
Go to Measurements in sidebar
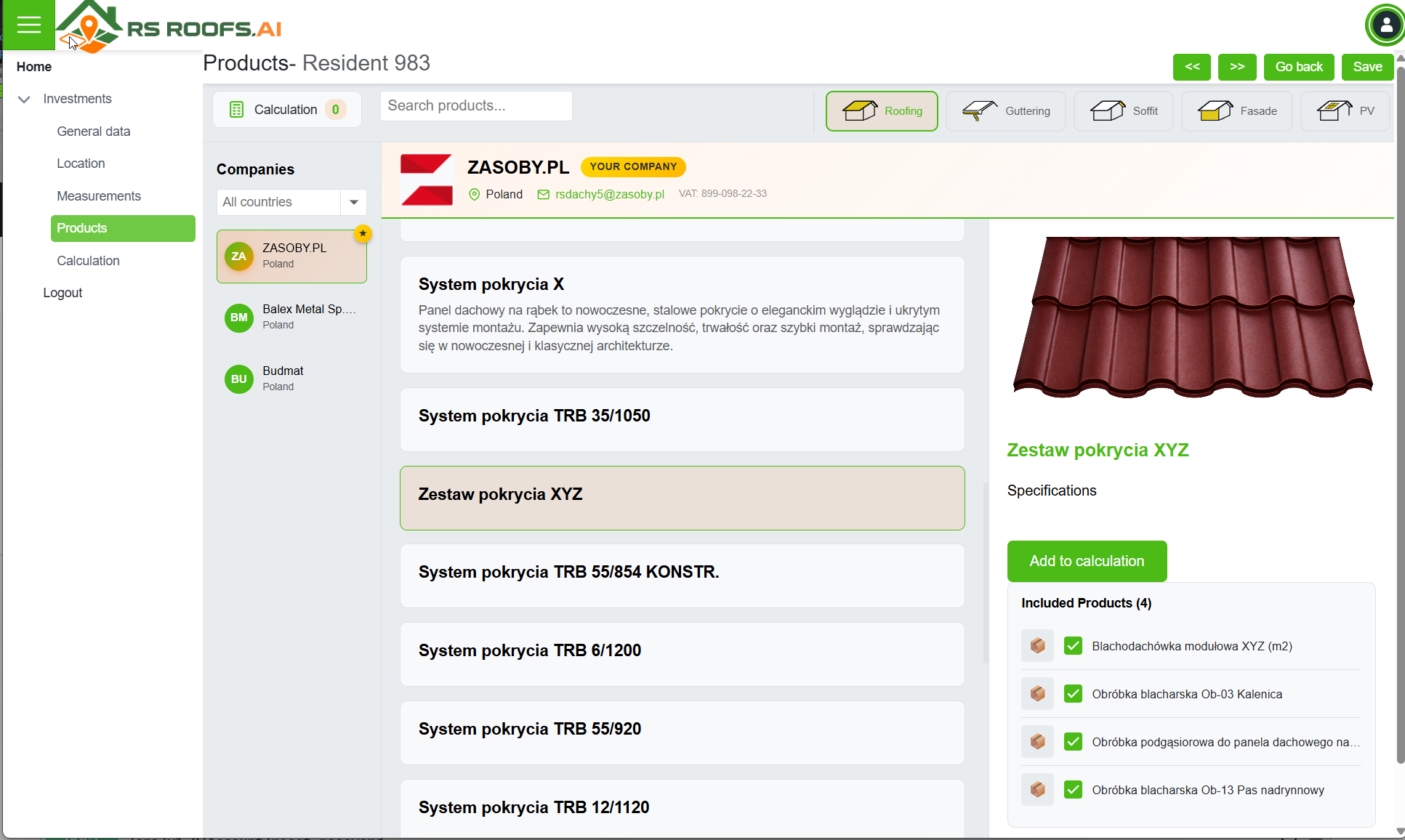[x=99, y=196]
